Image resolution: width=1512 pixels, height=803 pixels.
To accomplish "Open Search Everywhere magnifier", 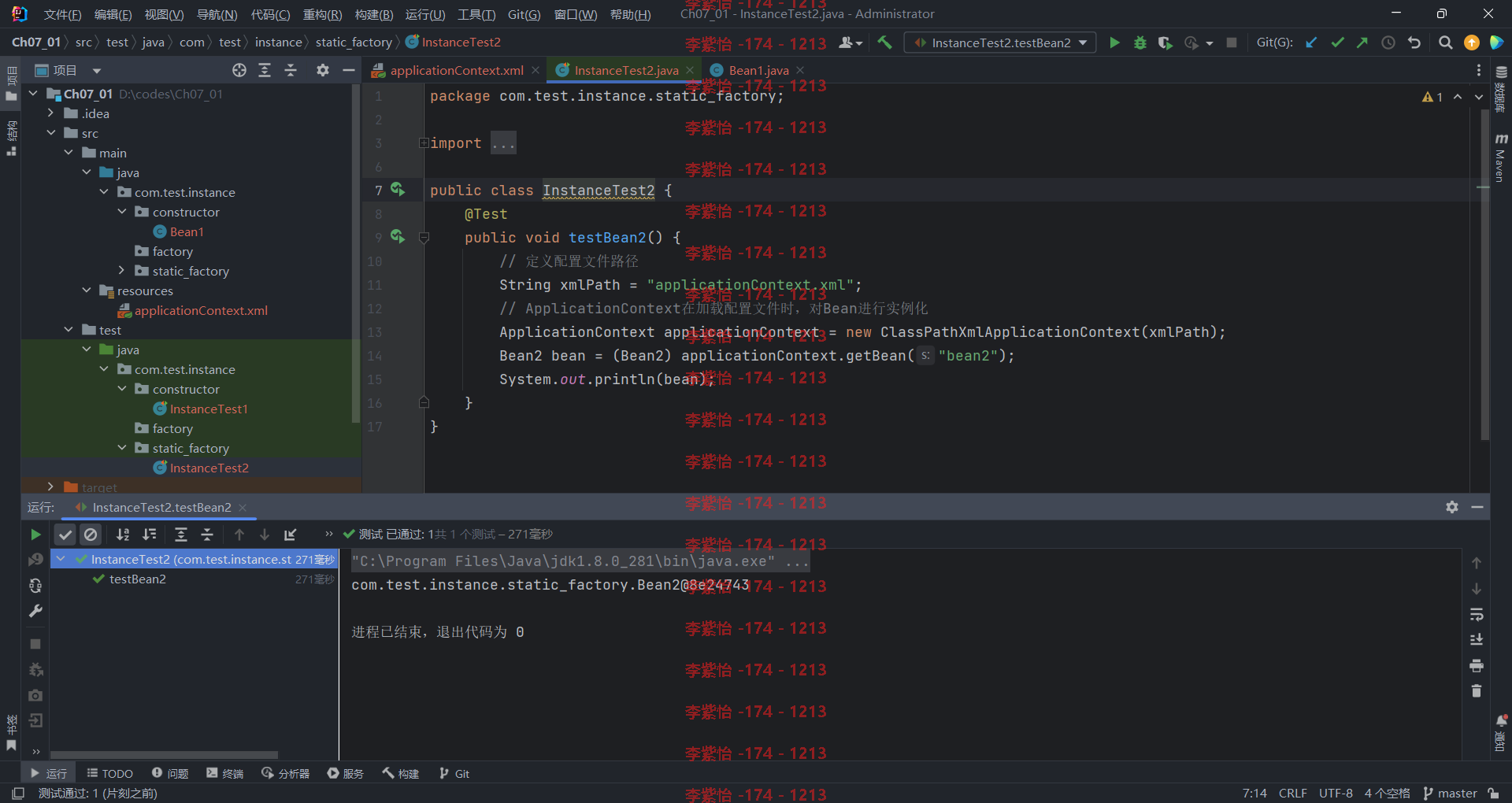I will tap(1445, 43).
